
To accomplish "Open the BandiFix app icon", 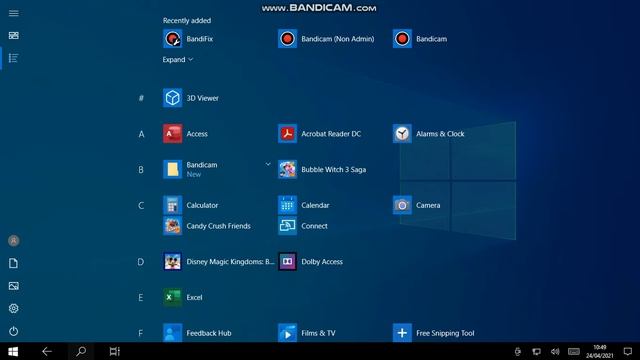I will pyautogui.click(x=173, y=39).
